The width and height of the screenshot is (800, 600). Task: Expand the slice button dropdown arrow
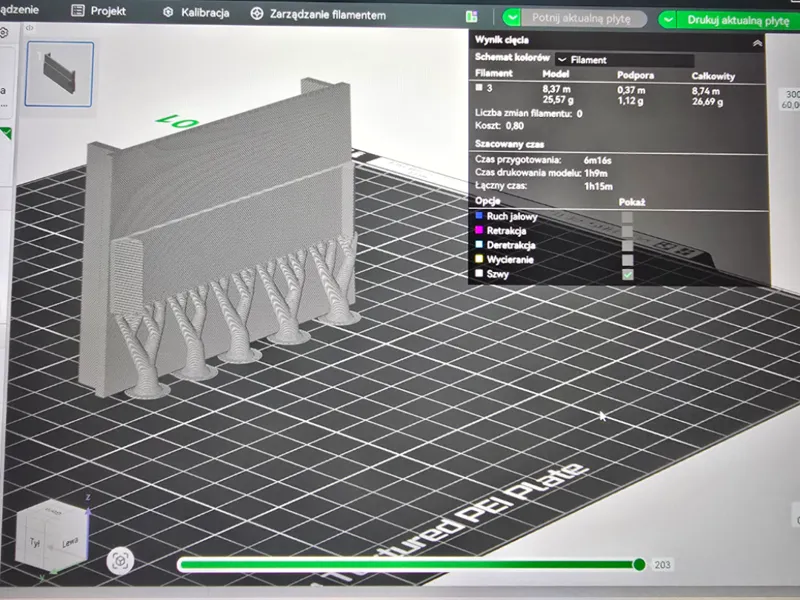pyautogui.click(x=512, y=18)
